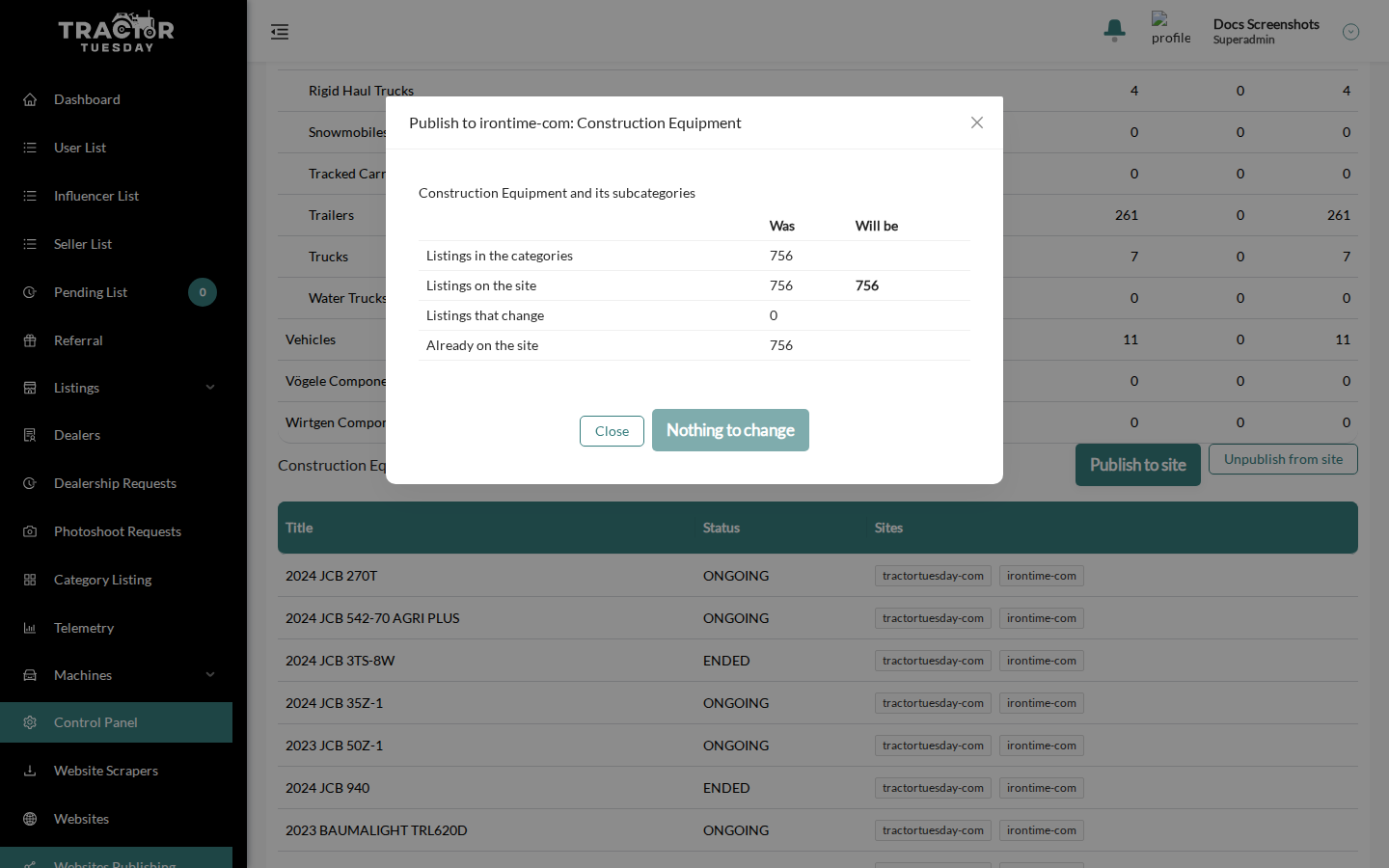The image size is (1389, 868).
Task: Open the Docs Screenshots profile dropdown
Action: pos(1350,32)
